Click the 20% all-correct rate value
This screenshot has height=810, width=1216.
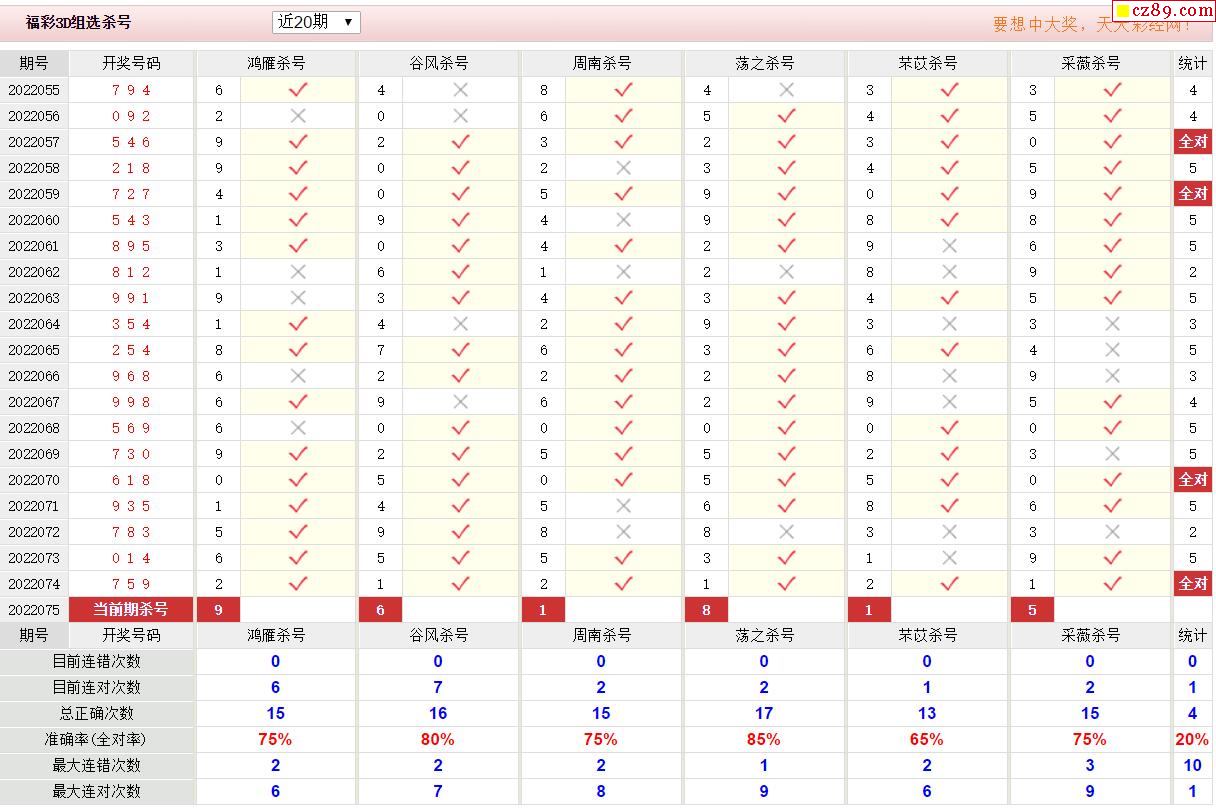pos(1193,740)
